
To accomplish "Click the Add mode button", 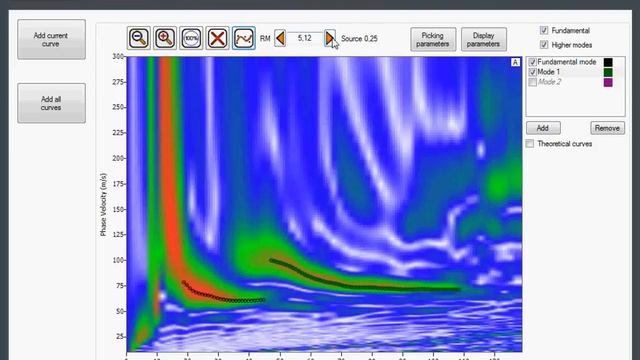I will click(543, 128).
